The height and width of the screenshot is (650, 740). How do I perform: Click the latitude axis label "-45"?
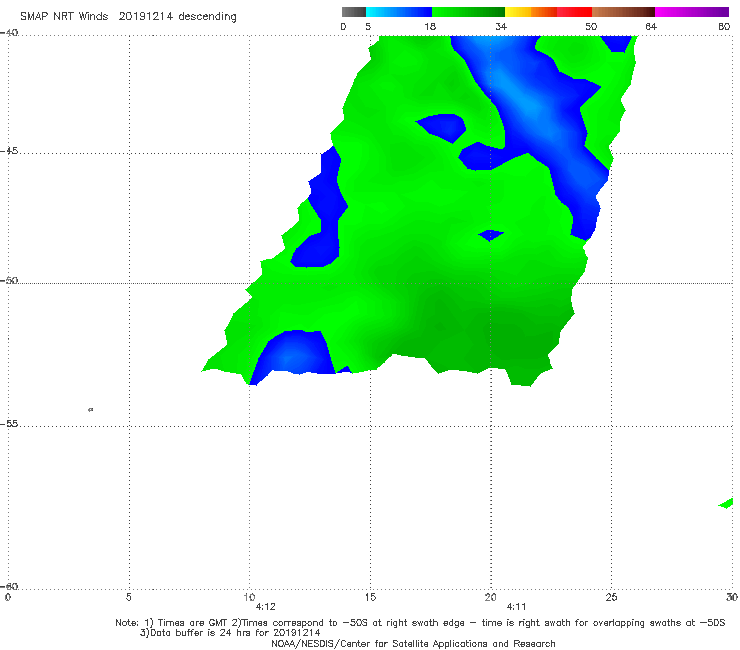click(x=9, y=151)
